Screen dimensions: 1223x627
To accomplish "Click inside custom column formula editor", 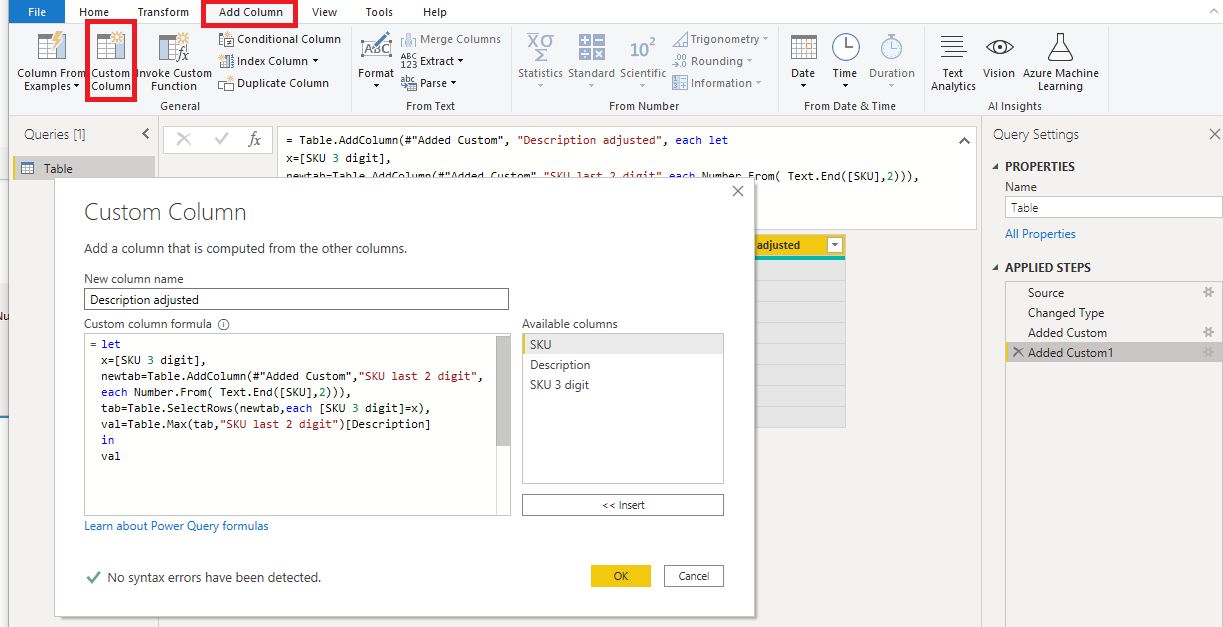I will pos(290,425).
